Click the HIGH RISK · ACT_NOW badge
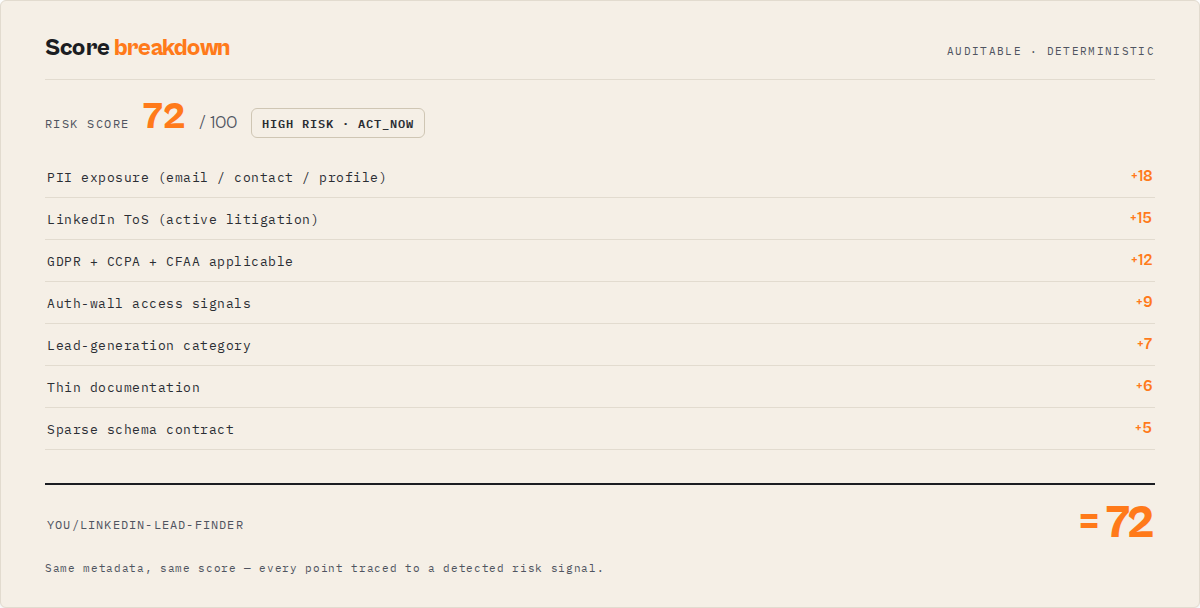 click(x=338, y=123)
